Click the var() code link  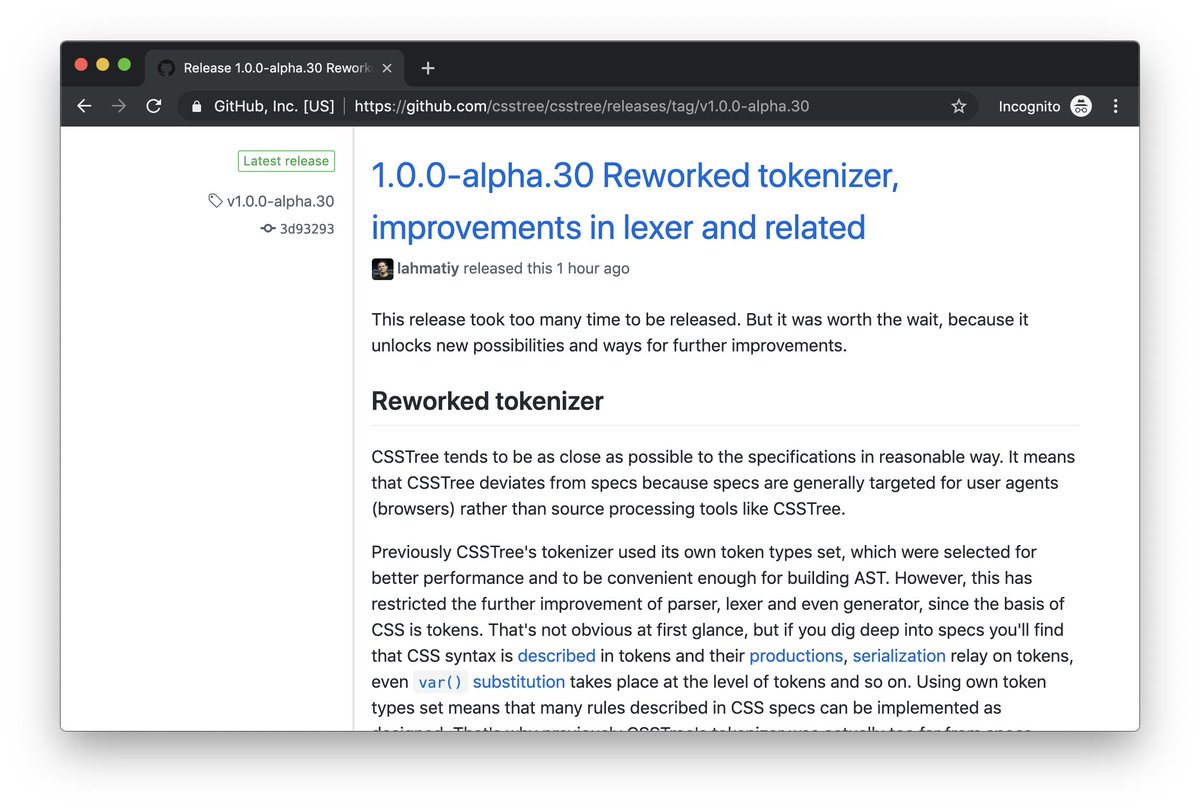[x=439, y=682]
